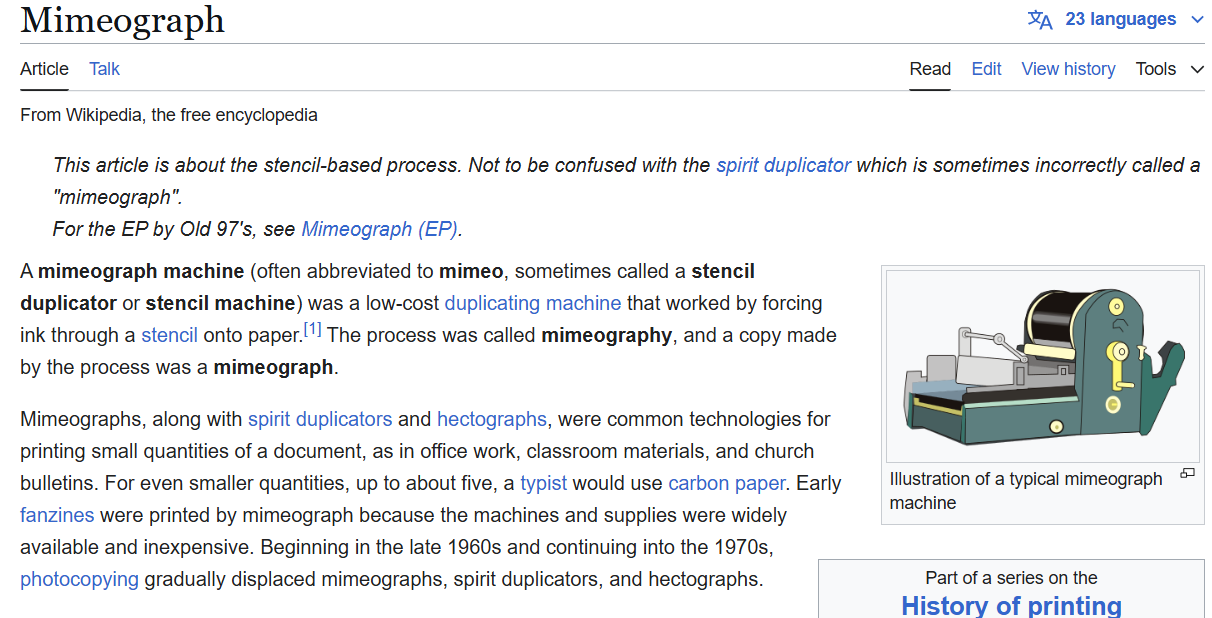Click the 'From Wikipedia, the free encyclopedia' tagline
Image resolution: width=1212 pixels, height=618 pixels.
click(169, 115)
